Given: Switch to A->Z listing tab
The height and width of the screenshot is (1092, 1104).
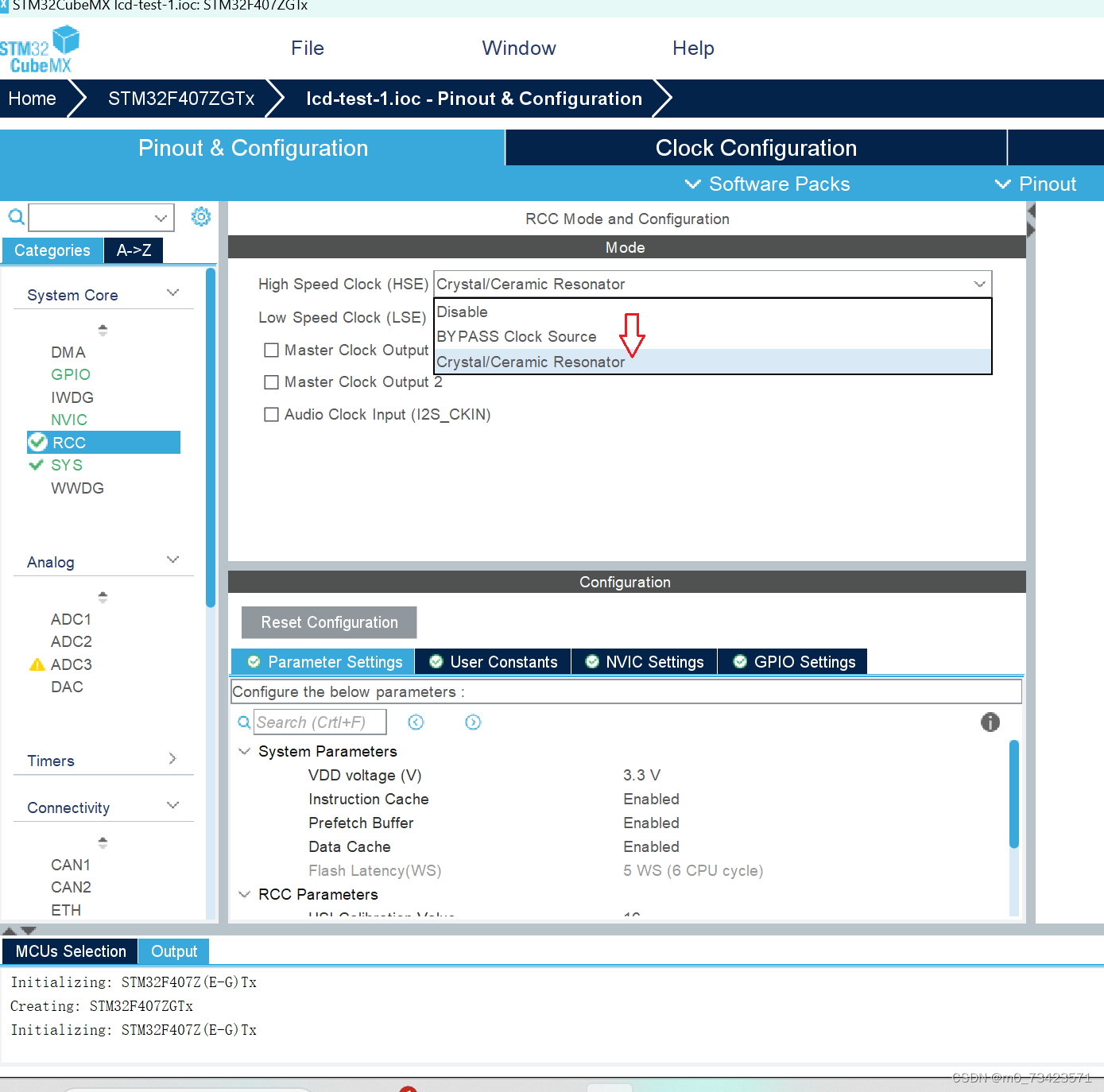Looking at the screenshot, I should coord(134,250).
